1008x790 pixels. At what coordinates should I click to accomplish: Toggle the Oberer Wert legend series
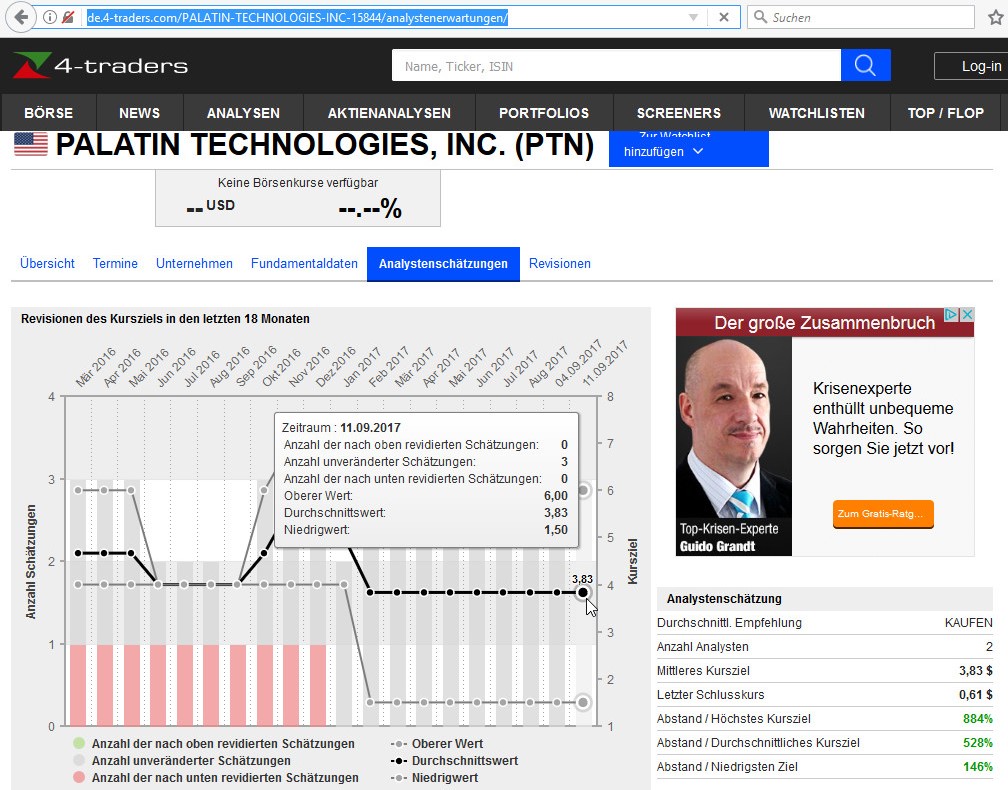coord(437,744)
